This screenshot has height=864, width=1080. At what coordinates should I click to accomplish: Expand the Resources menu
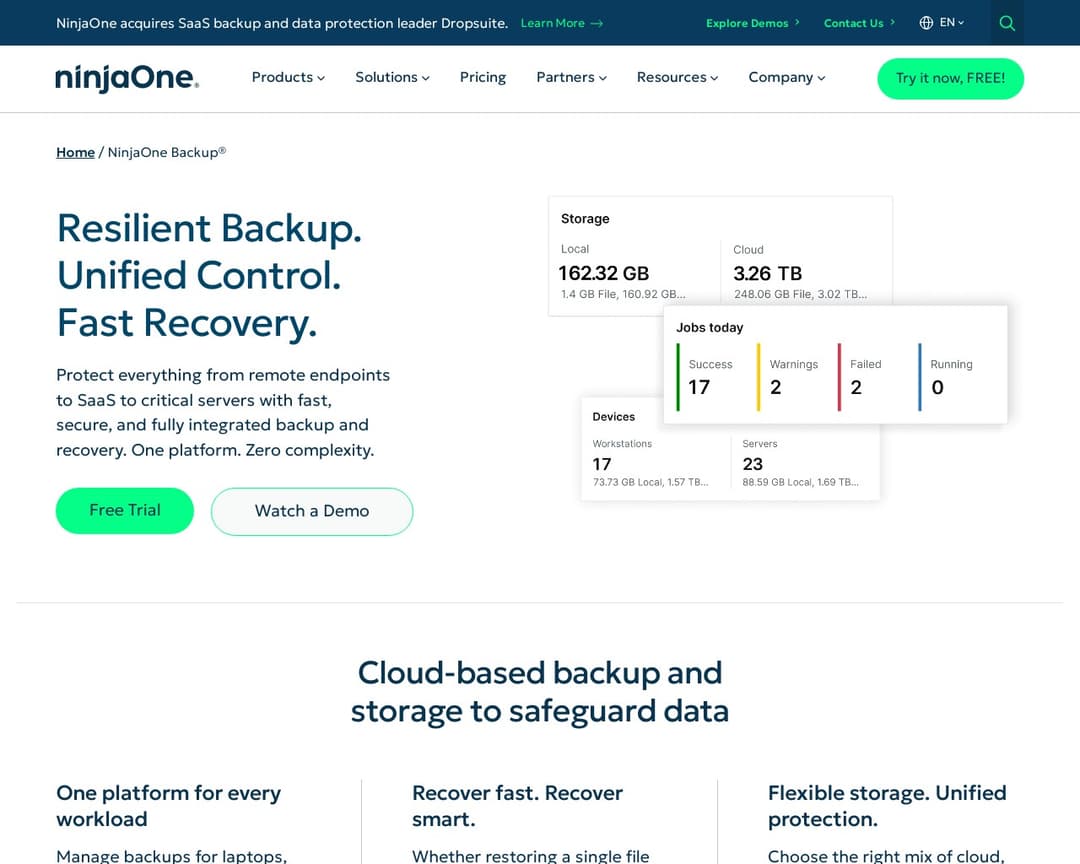[677, 77]
